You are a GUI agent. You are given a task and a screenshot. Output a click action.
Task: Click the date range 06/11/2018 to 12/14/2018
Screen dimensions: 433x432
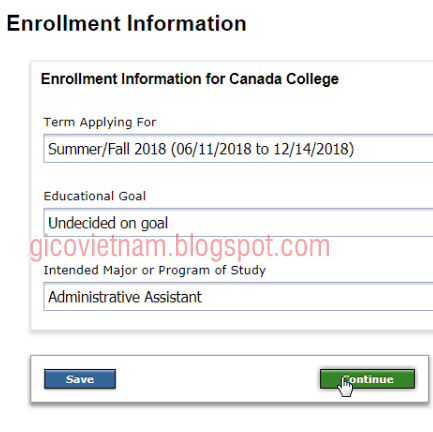[x=262, y=149]
